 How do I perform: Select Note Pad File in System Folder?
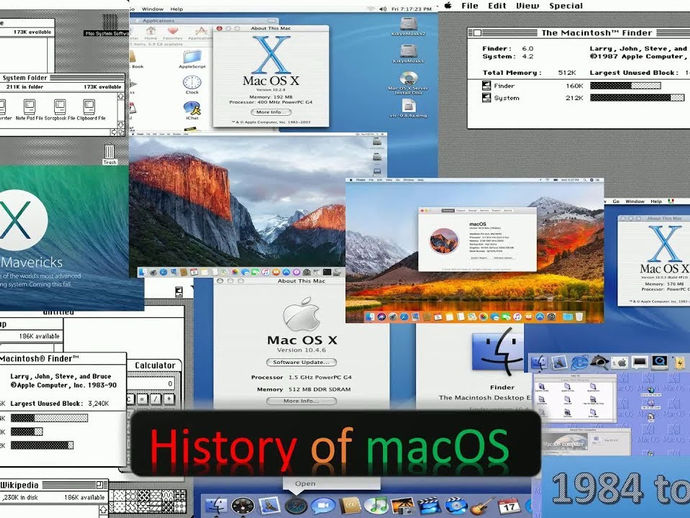29,110
